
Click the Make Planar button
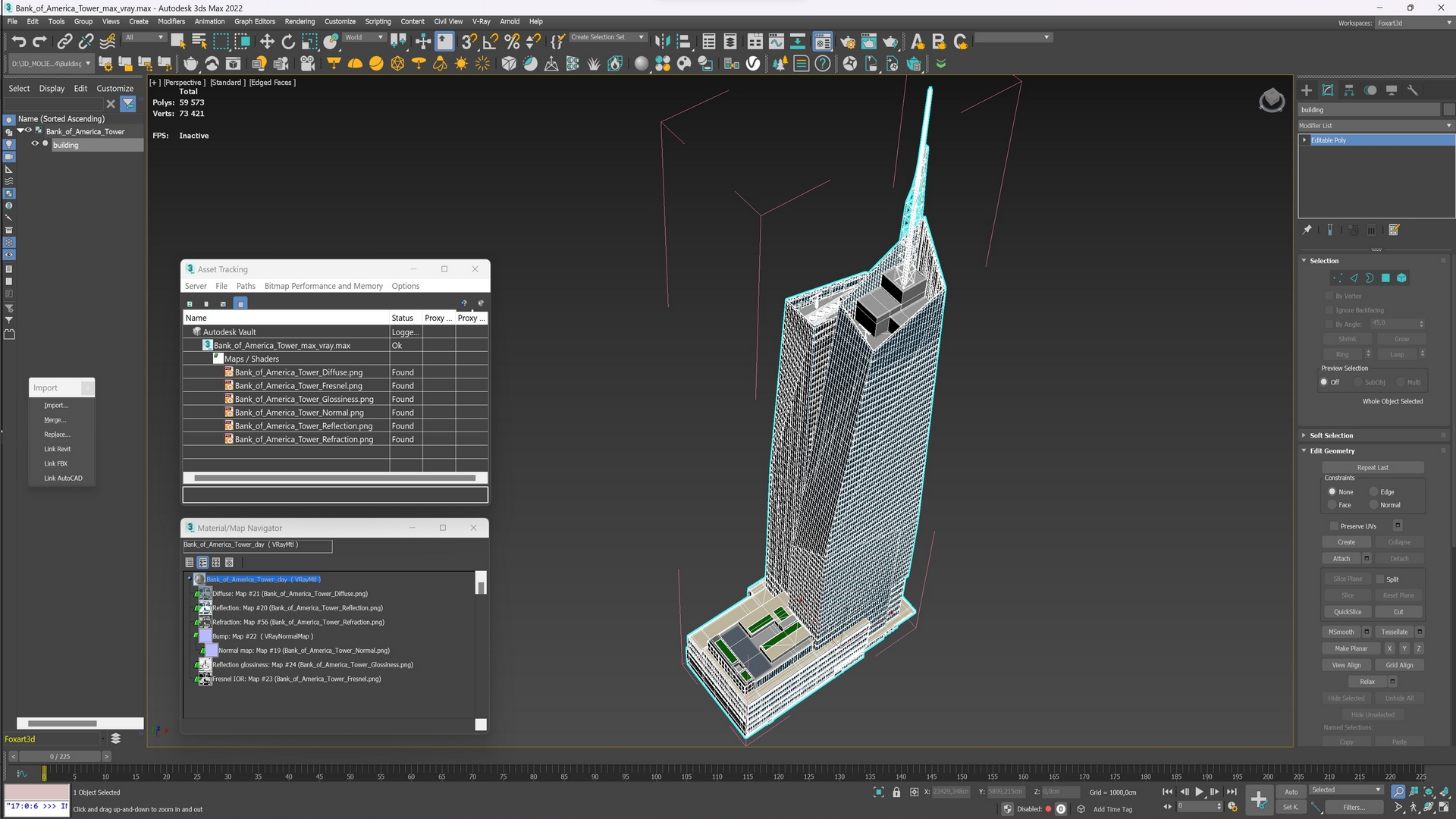(x=1351, y=649)
